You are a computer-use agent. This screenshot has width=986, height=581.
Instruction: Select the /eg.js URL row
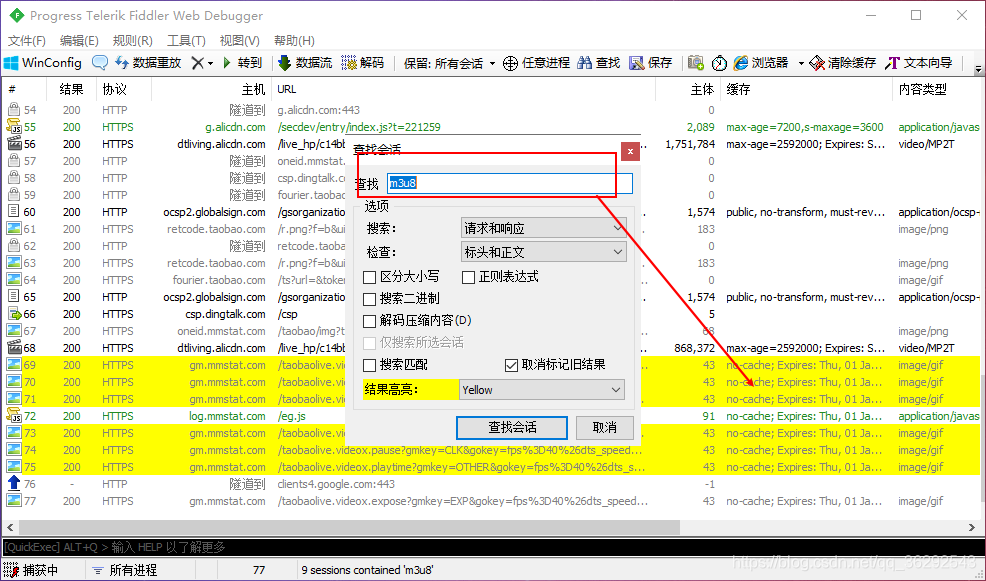point(492,416)
